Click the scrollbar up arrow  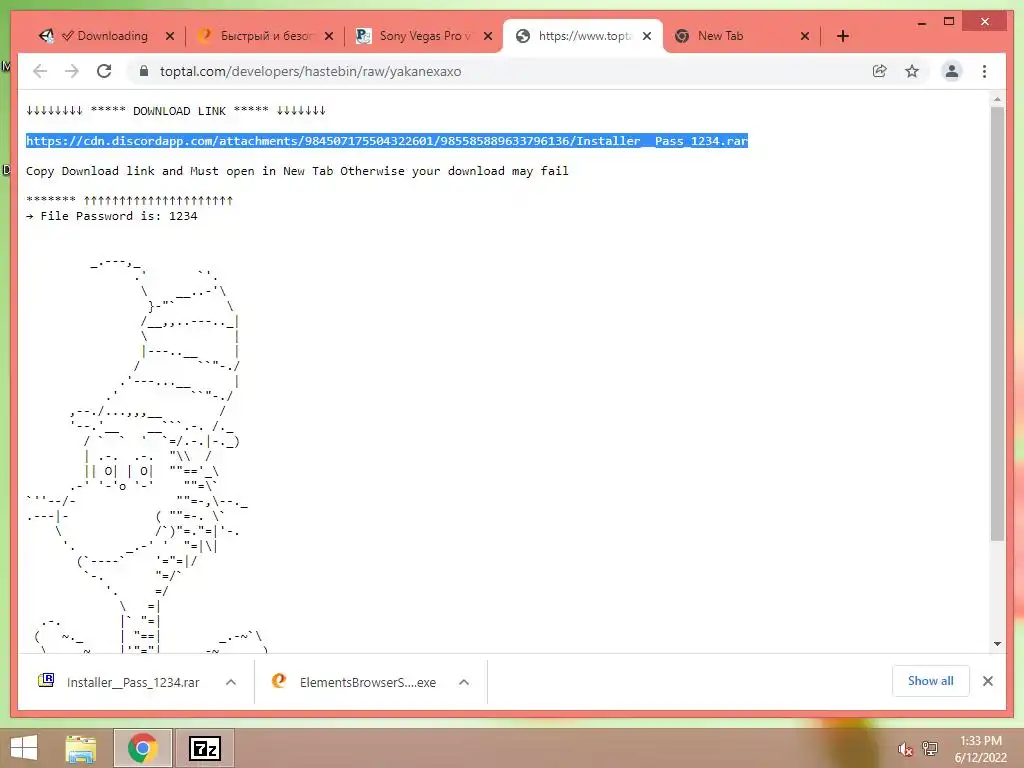(x=997, y=99)
